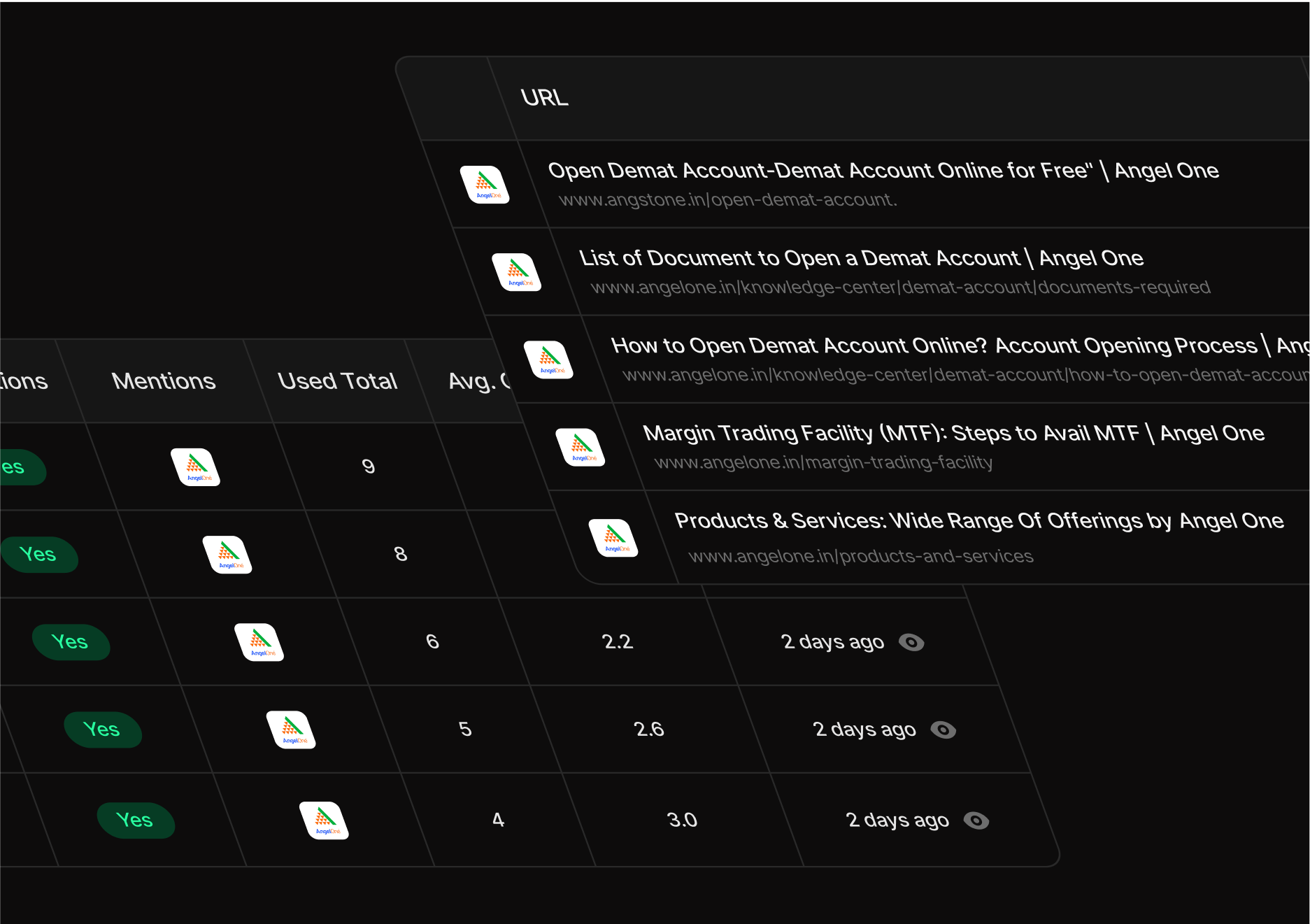Click the Avg. column header

point(480,381)
